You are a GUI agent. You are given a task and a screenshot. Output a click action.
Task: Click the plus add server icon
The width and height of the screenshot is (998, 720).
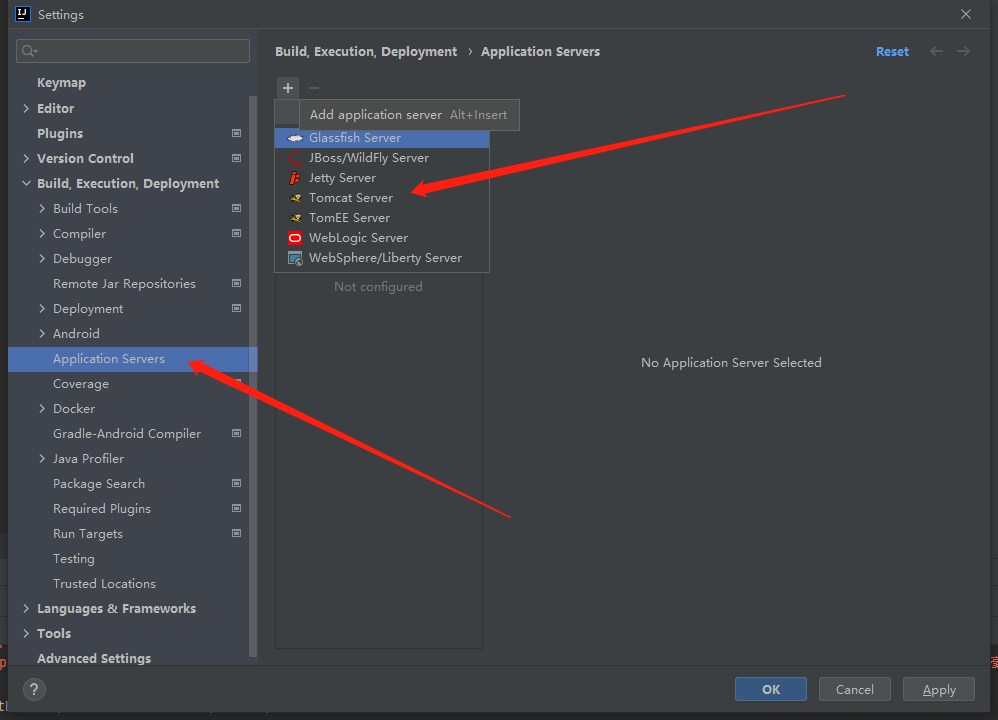point(288,88)
